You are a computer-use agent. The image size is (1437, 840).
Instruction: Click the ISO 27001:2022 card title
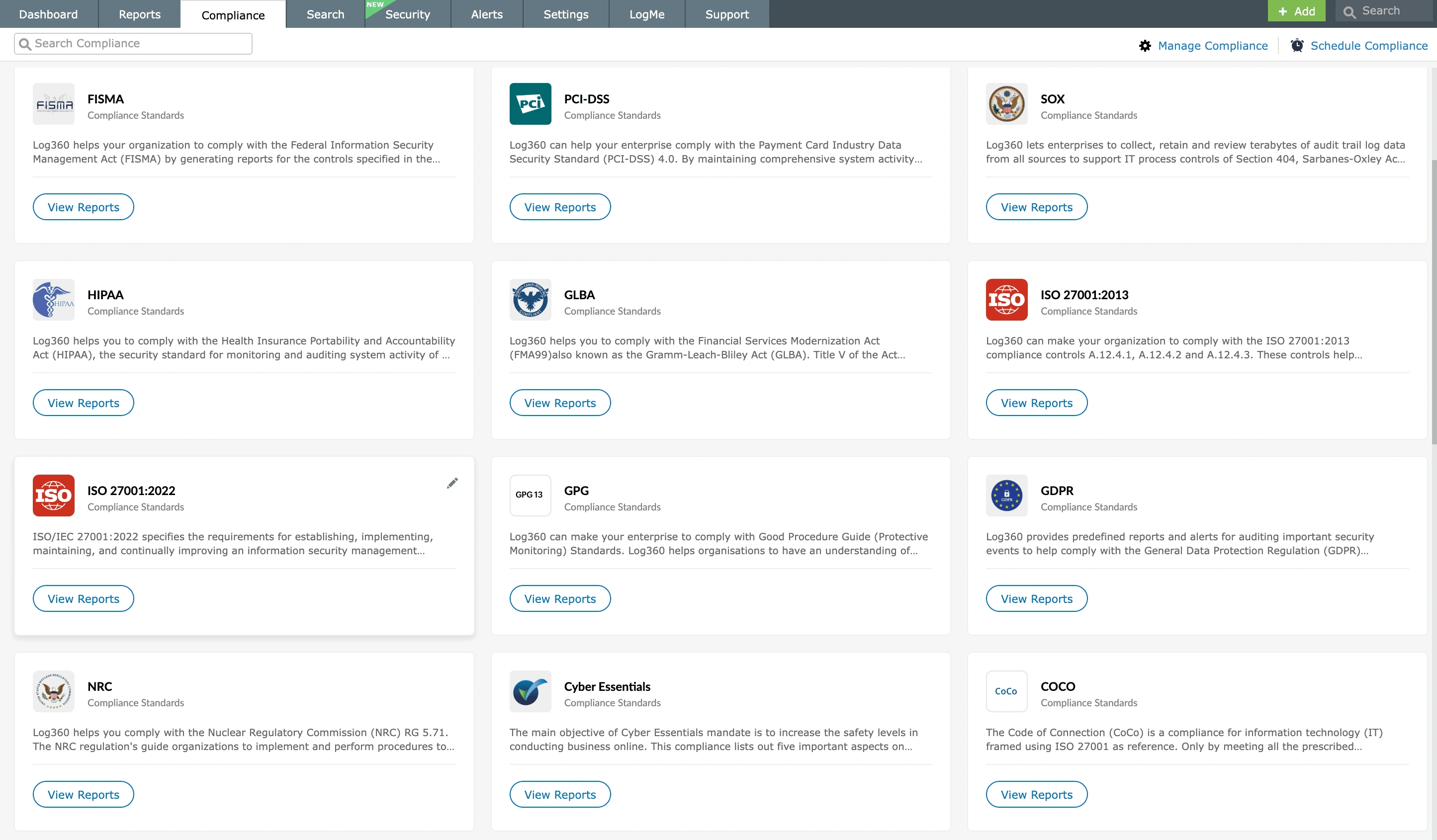(x=131, y=491)
